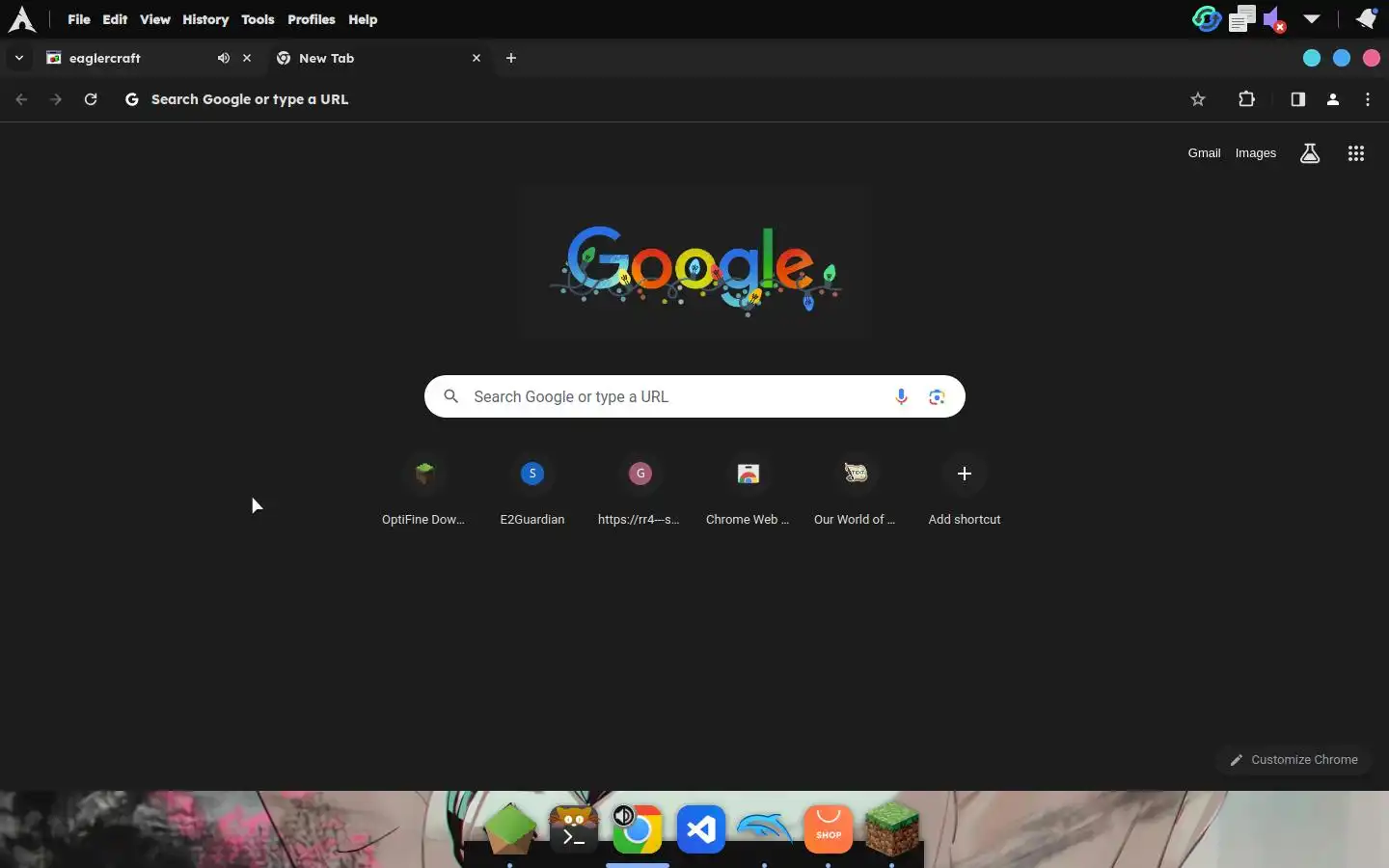The image size is (1389, 868).
Task: Open the cat terminal app in dock
Action: click(x=574, y=827)
